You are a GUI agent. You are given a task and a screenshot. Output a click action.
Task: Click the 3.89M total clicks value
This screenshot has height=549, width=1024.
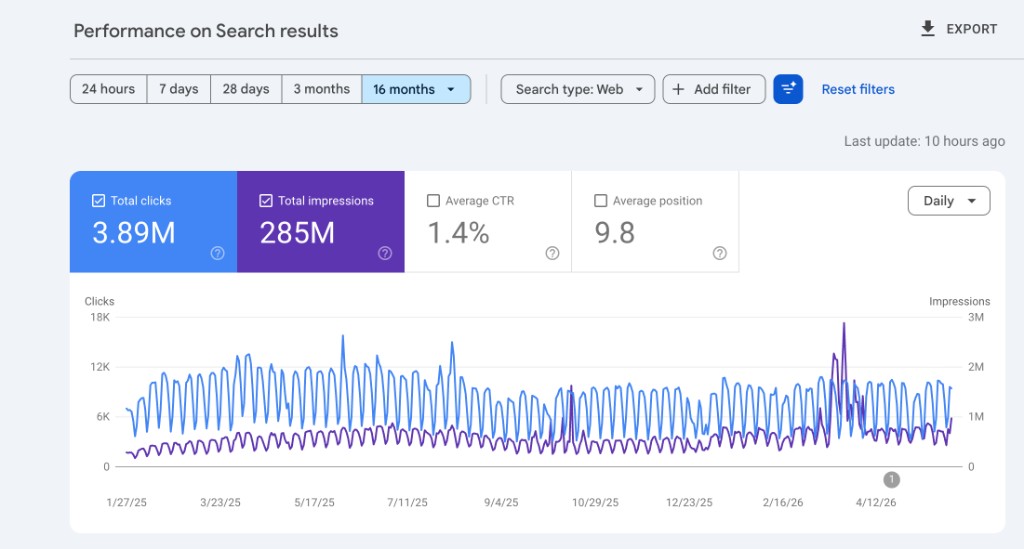(134, 233)
